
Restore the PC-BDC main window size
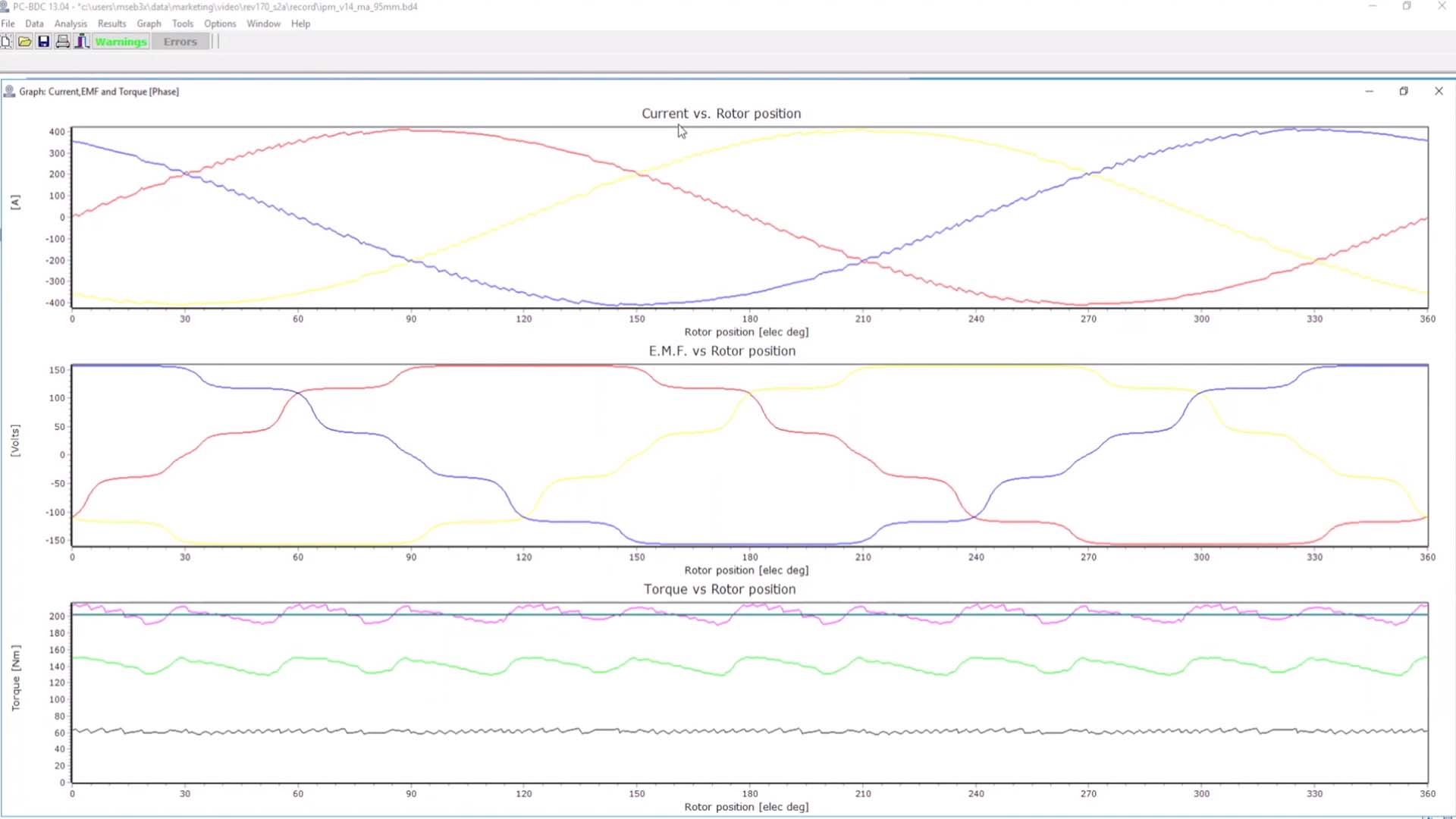(x=1407, y=6)
